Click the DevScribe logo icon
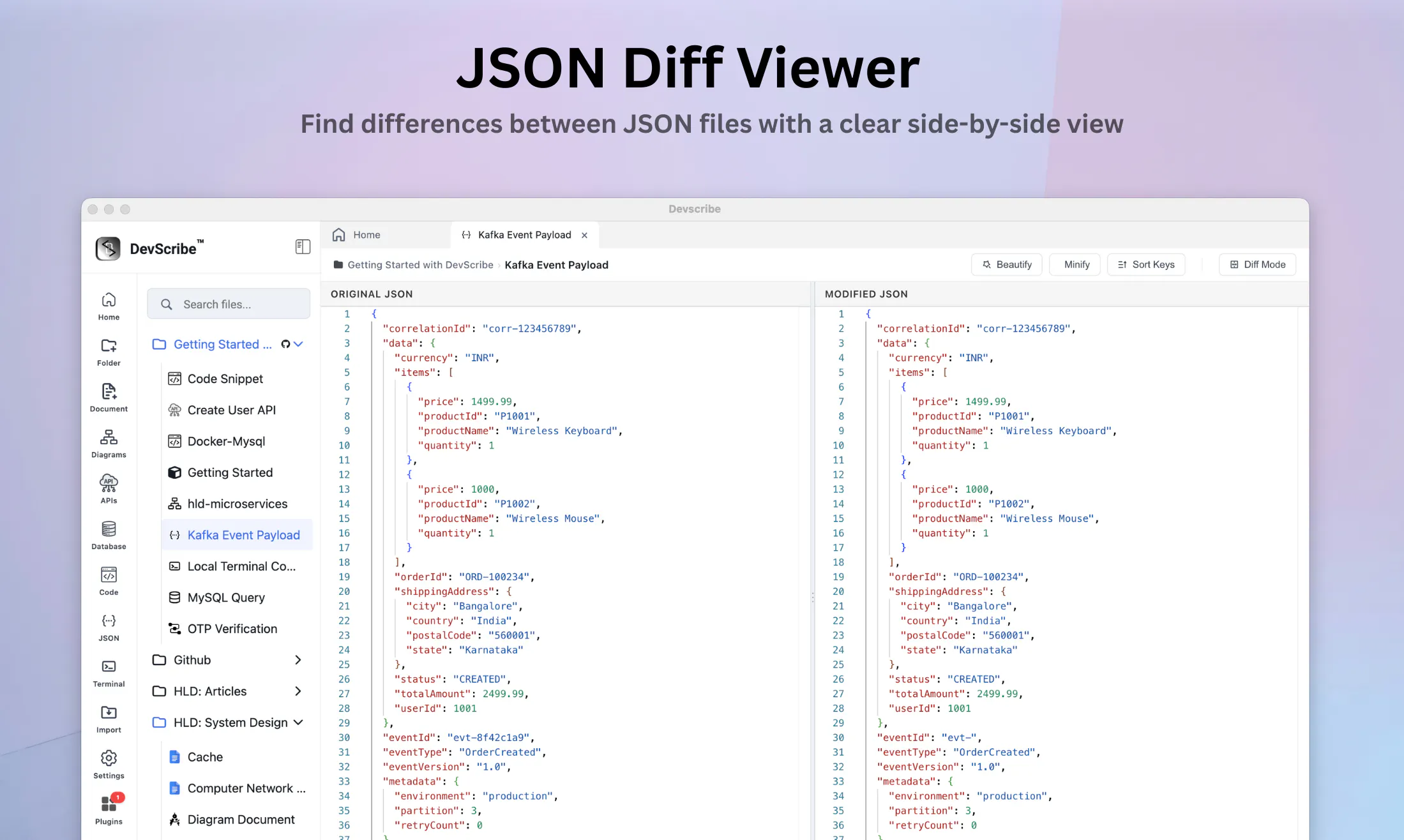The height and width of the screenshot is (840, 1404). tap(108, 248)
